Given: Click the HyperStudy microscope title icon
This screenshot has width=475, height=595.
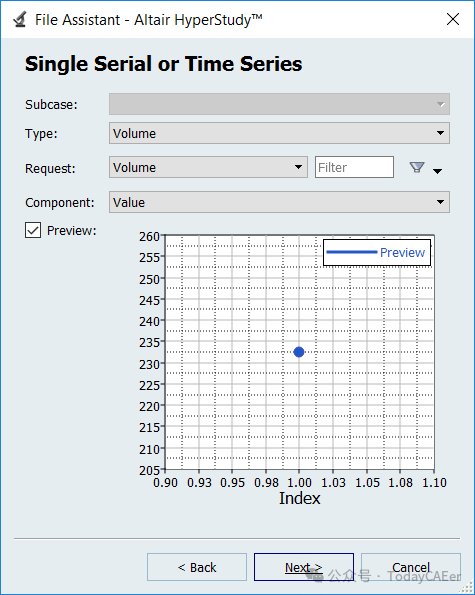Looking at the screenshot, I should [20, 19].
